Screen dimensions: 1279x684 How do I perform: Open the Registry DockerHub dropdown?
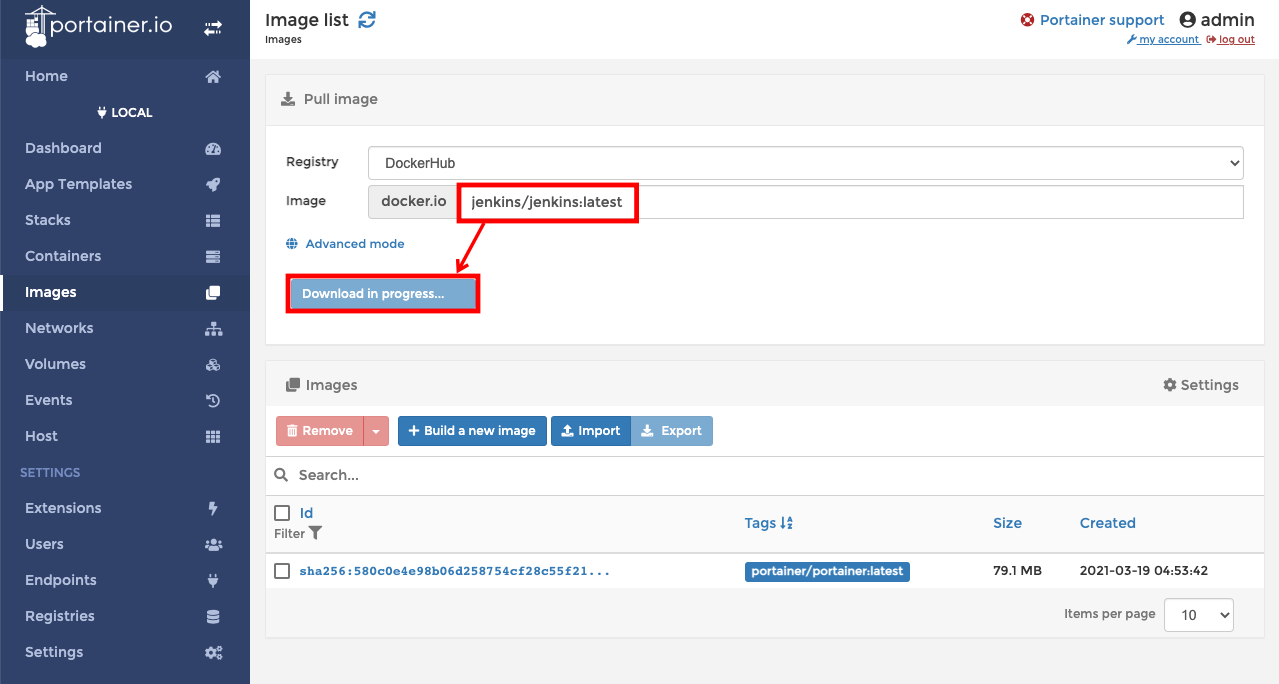pos(806,163)
